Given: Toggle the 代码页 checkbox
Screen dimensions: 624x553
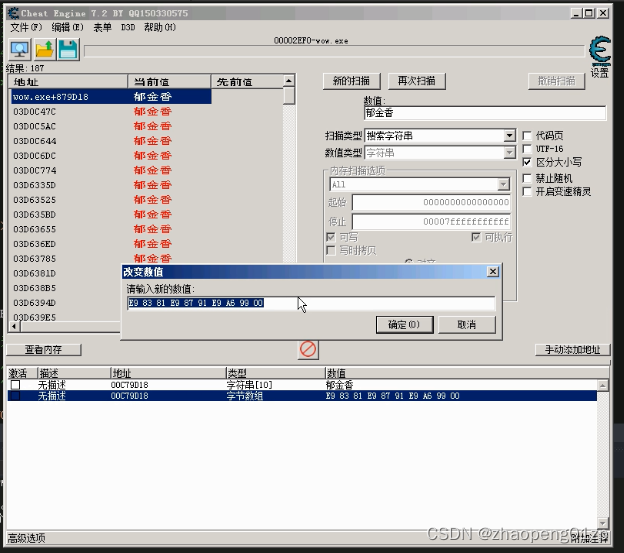Looking at the screenshot, I should click(x=527, y=136).
